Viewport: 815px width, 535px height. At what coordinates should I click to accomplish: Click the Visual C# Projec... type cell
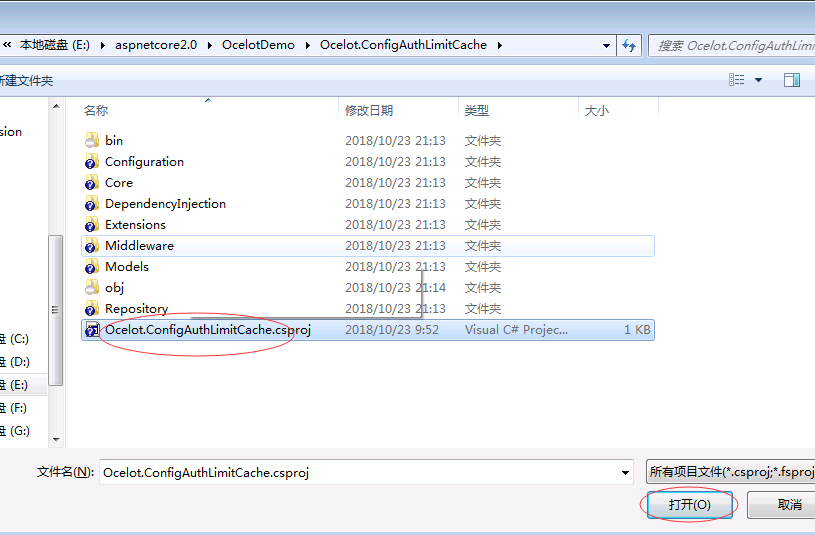[x=516, y=330]
